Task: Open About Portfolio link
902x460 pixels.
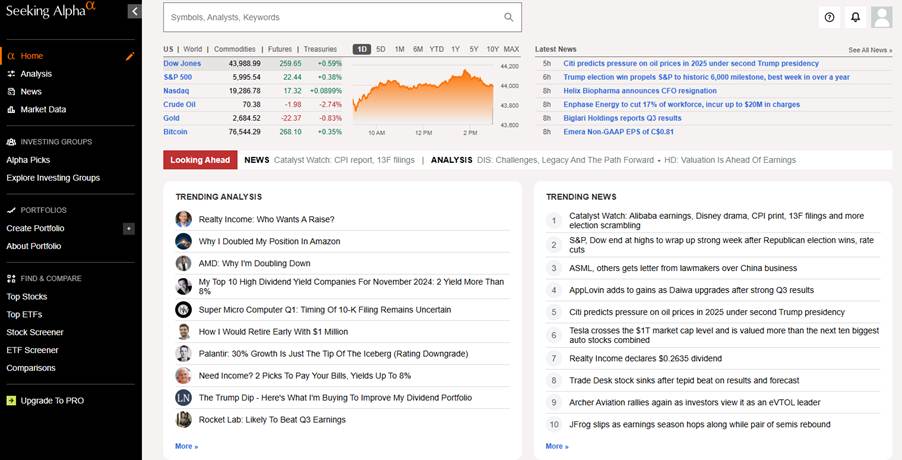Action: pos(33,246)
